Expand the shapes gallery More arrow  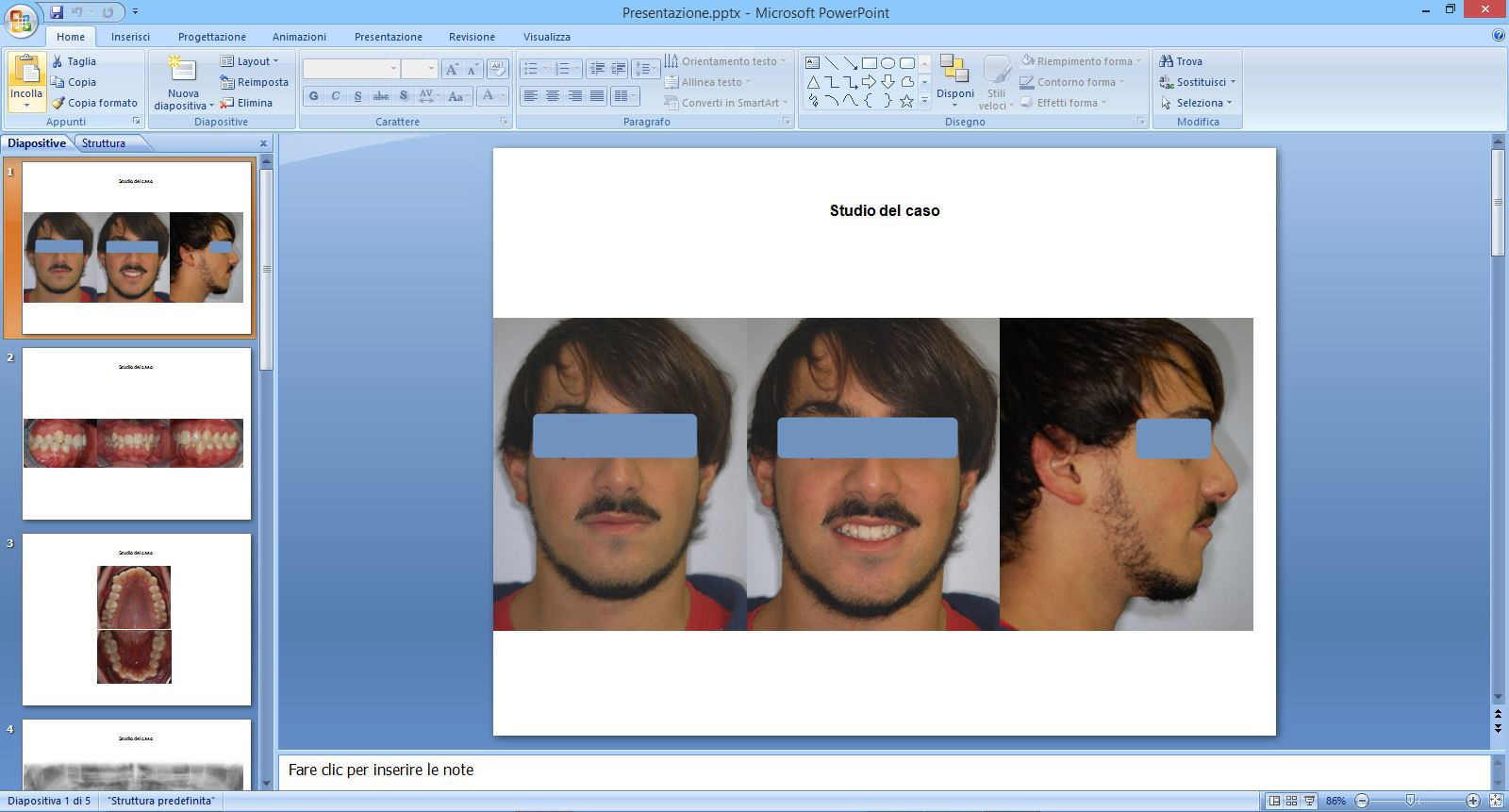click(x=924, y=101)
